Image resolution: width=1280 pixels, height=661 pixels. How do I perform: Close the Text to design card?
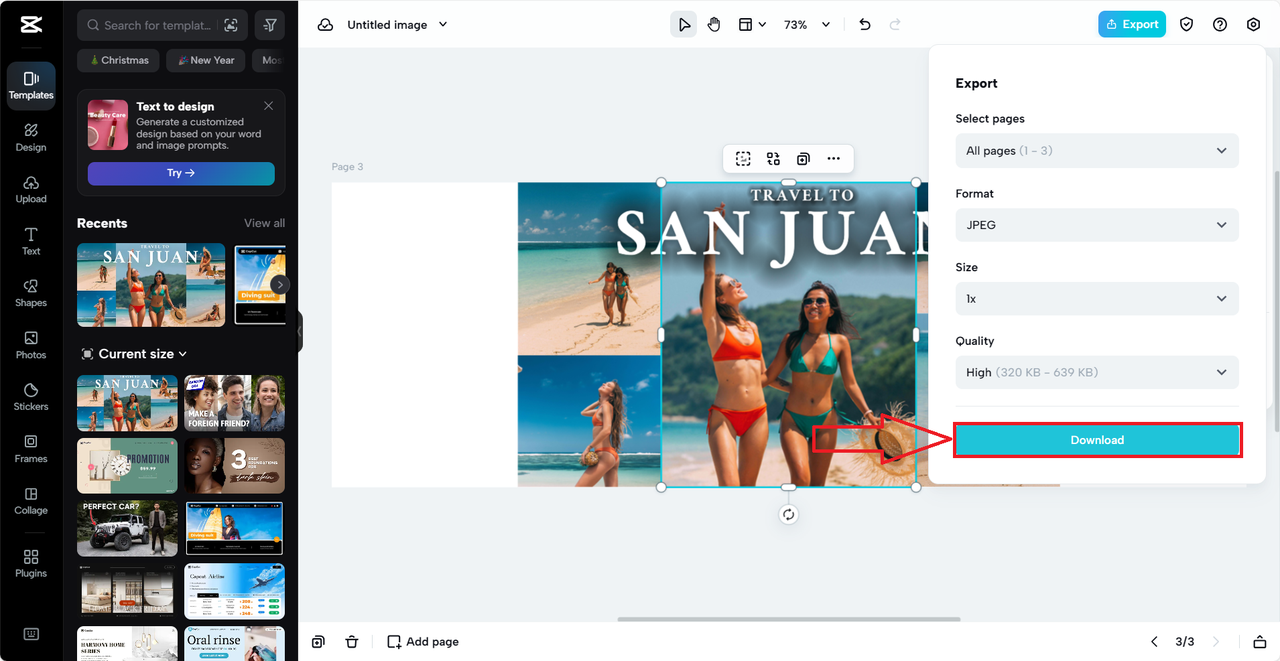tap(268, 106)
